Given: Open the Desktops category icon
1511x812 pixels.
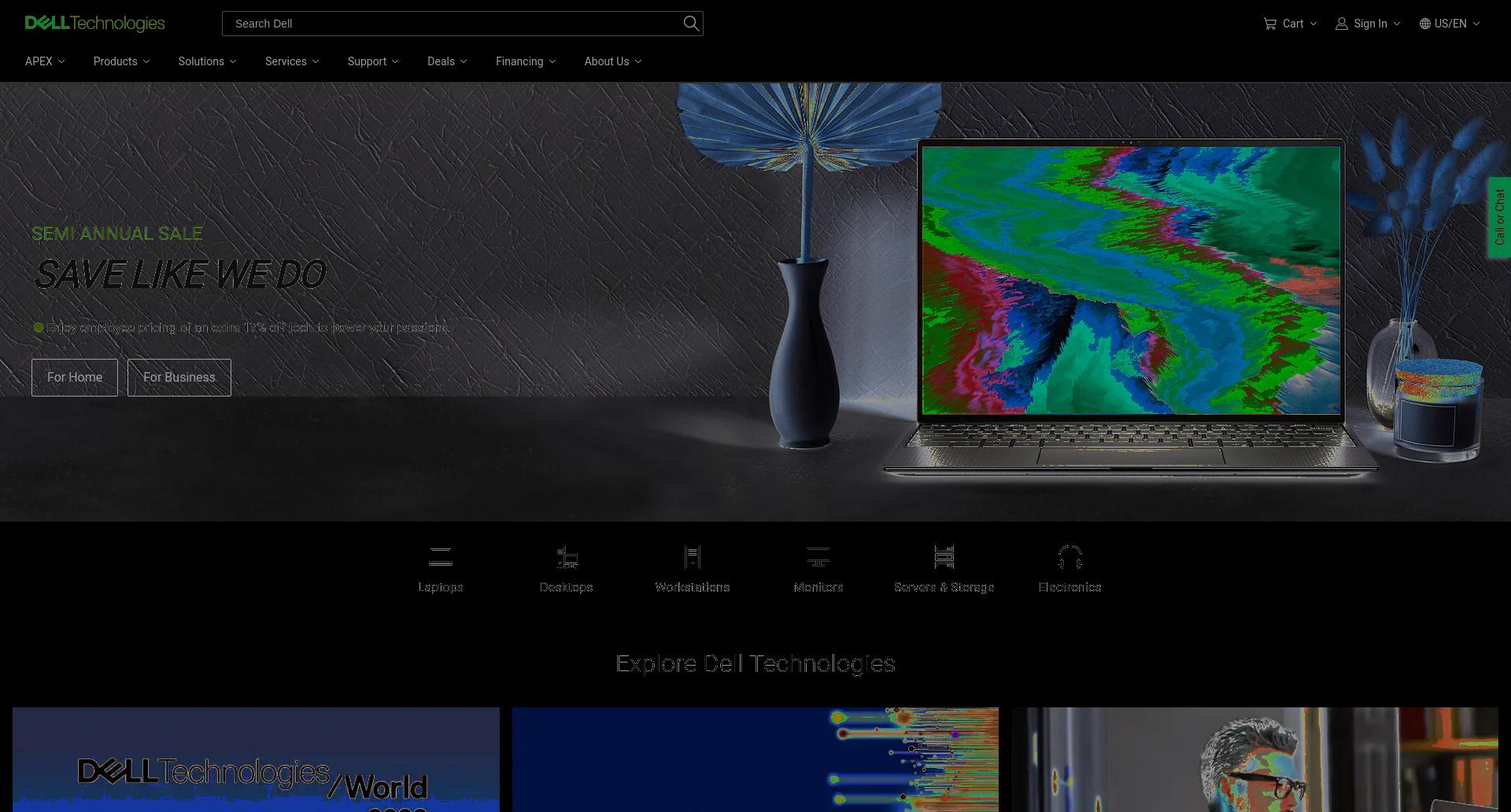Looking at the screenshot, I should click(x=567, y=557).
